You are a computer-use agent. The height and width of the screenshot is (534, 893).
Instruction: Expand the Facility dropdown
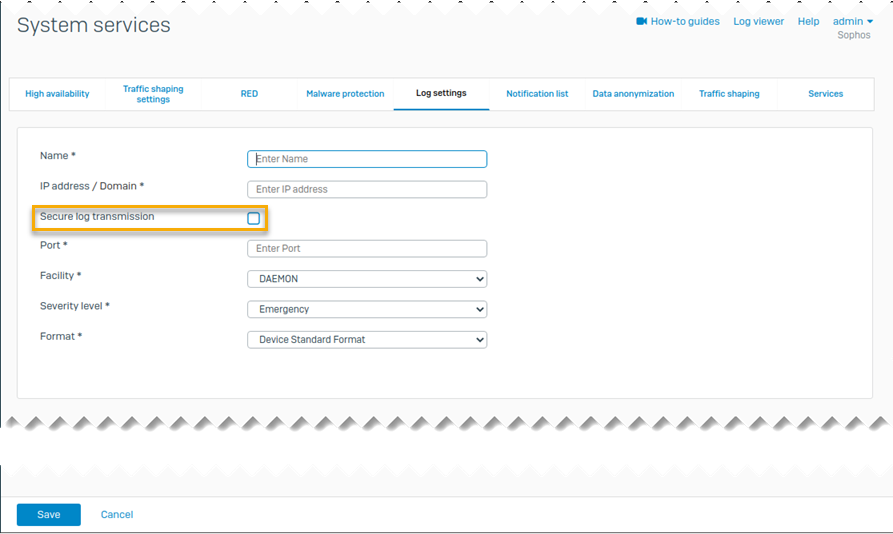366,279
